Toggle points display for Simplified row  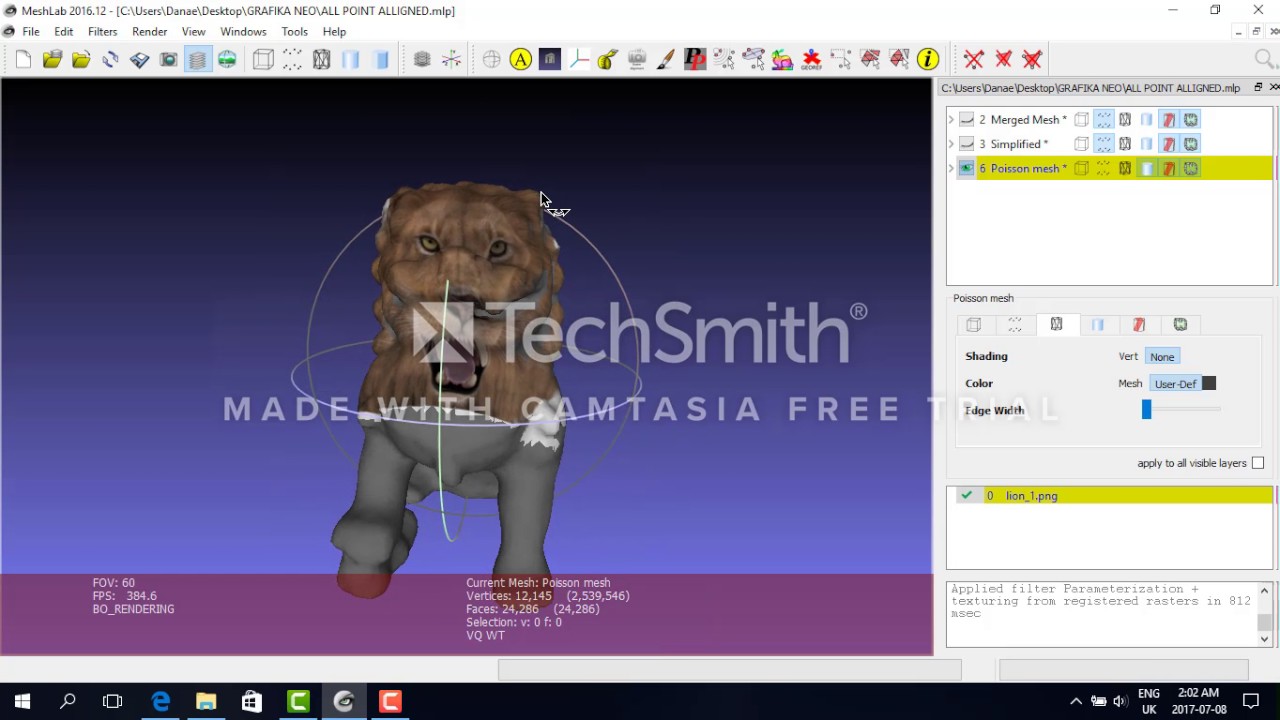click(1103, 144)
